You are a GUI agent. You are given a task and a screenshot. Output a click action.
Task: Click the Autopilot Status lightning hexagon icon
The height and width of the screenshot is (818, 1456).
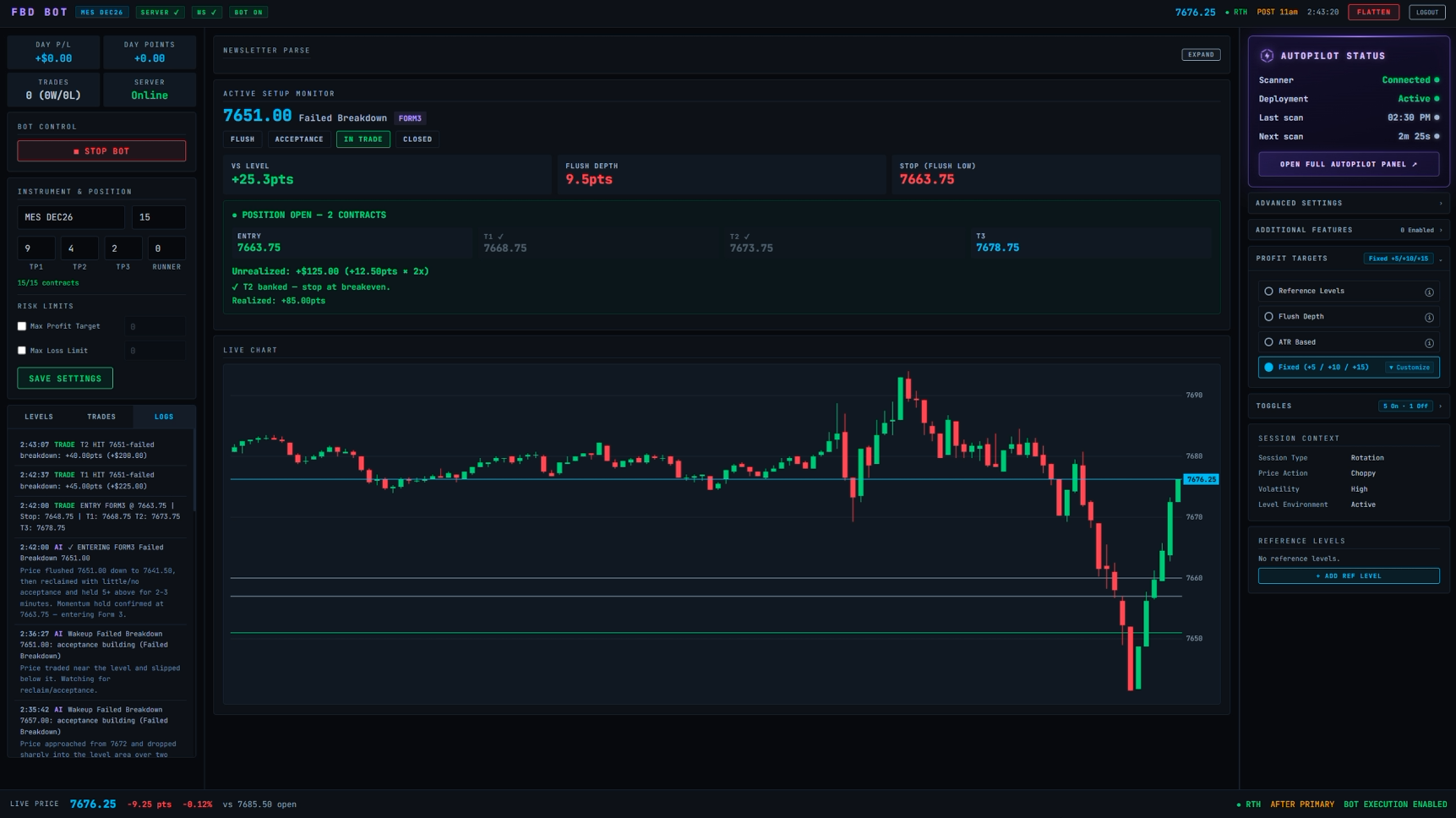pyautogui.click(x=1267, y=56)
